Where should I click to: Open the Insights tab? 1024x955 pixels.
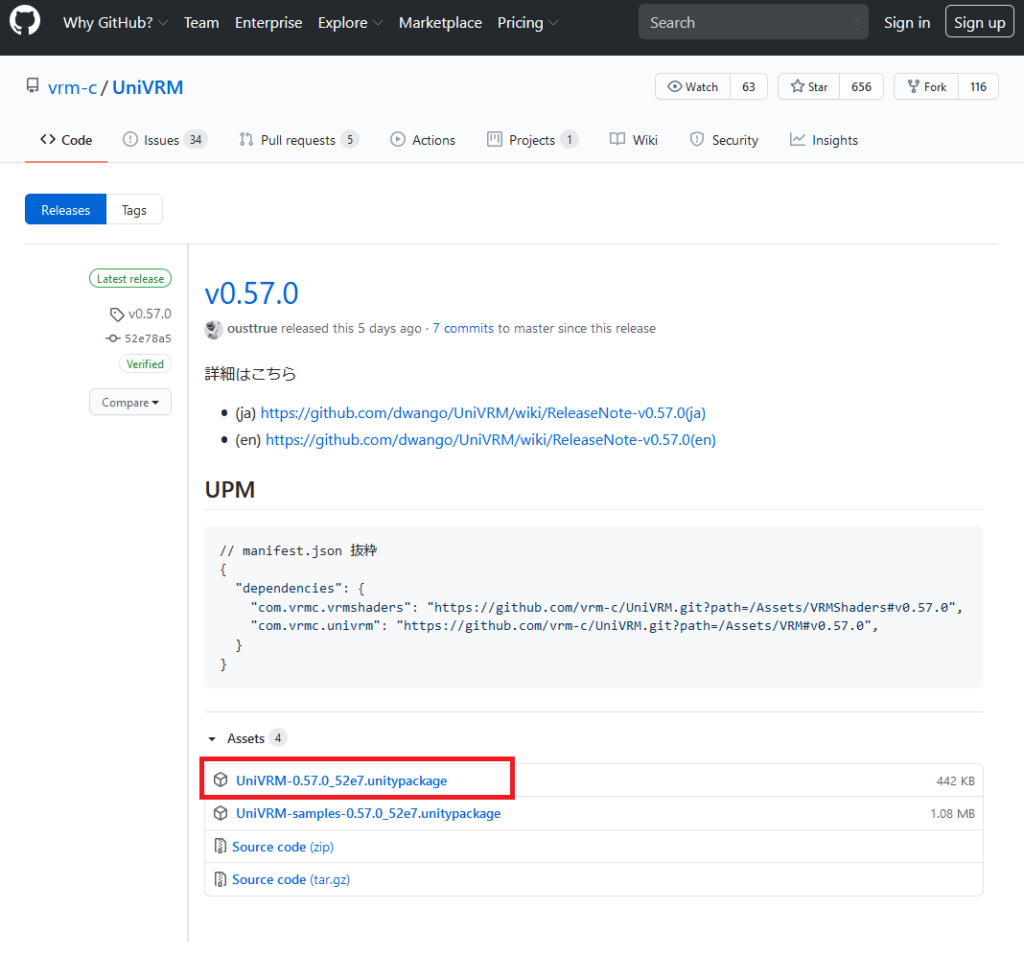[x=824, y=140]
